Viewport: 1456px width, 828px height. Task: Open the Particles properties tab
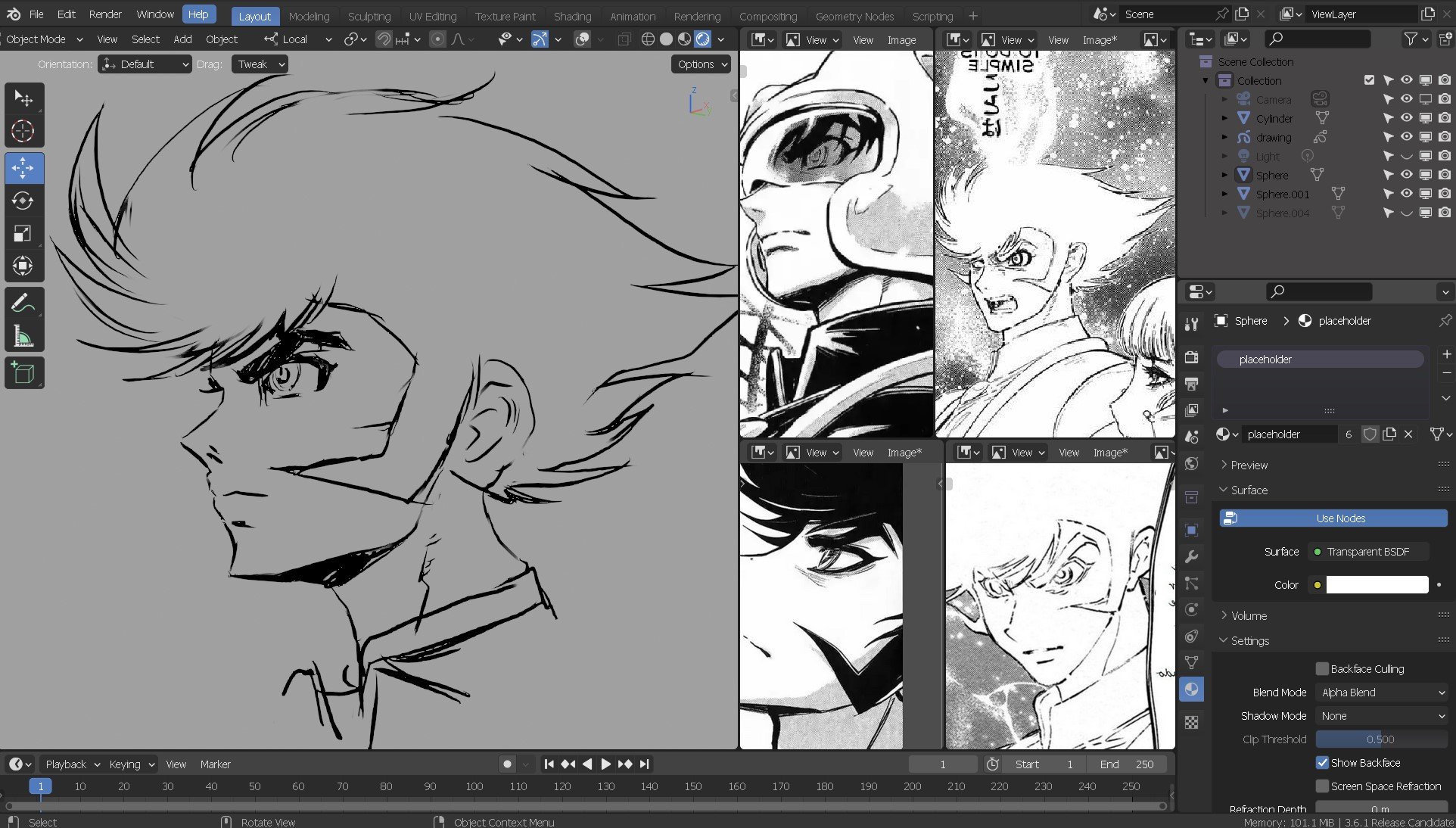tap(1192, 583)
